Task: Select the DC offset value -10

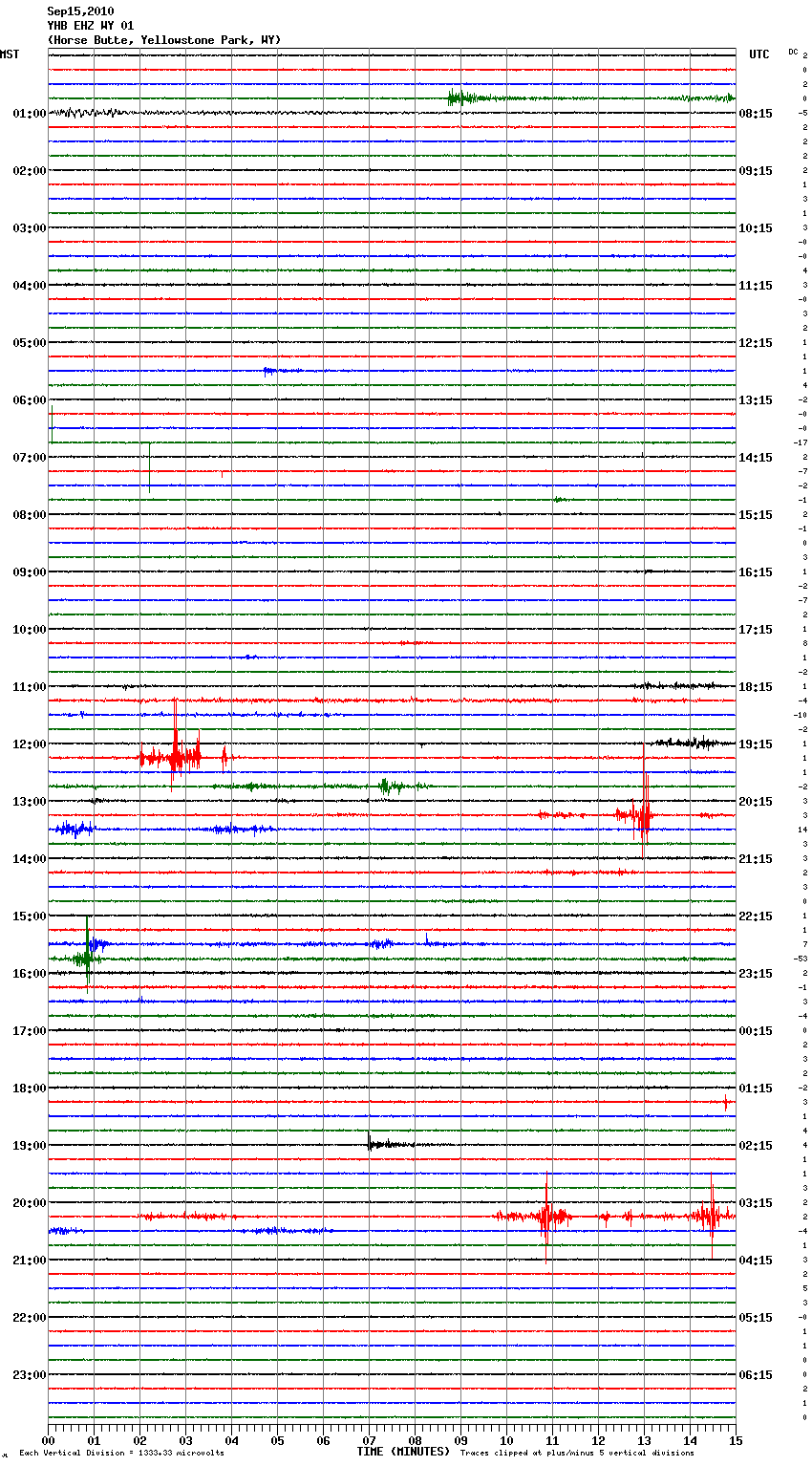Action: [801, 715]
